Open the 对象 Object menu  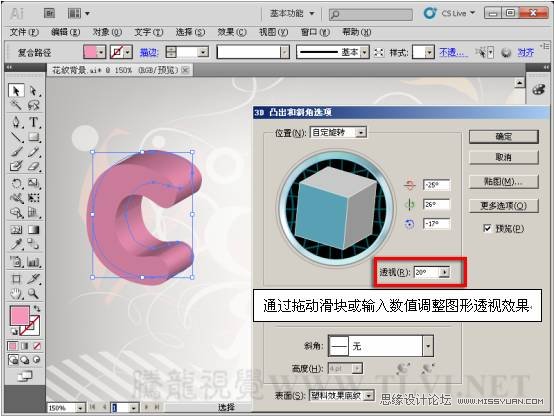tap(107, 33)
